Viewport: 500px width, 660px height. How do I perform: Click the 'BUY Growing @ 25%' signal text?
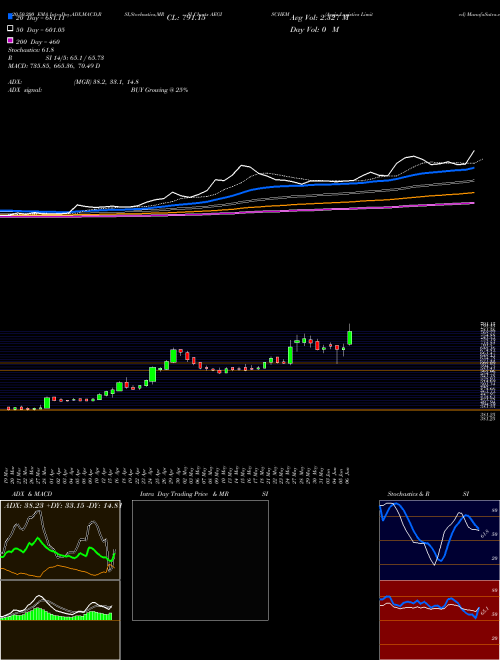click(159, 90)
